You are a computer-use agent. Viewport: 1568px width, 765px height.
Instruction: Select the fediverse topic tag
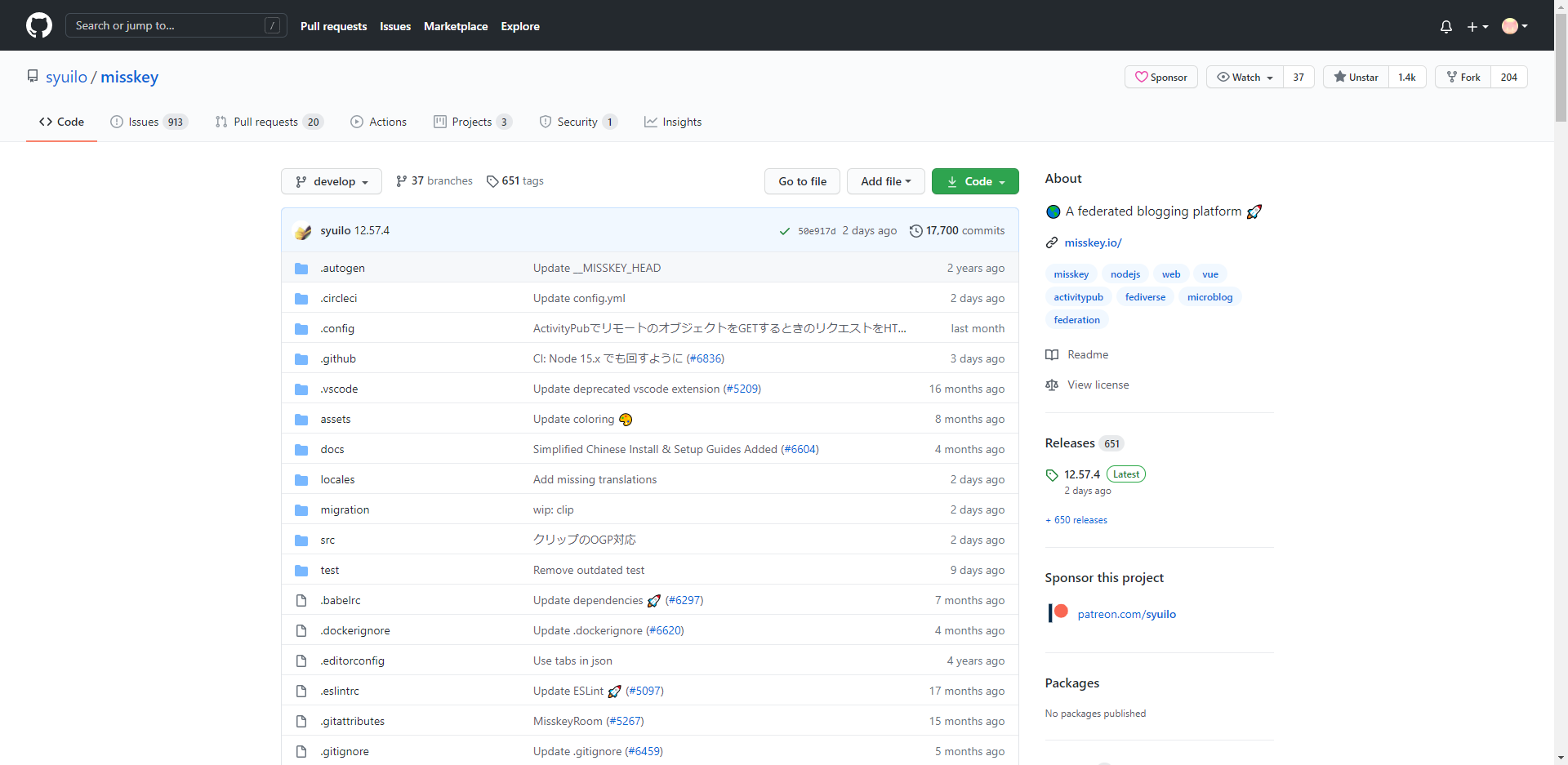(x=1145, y=297)
